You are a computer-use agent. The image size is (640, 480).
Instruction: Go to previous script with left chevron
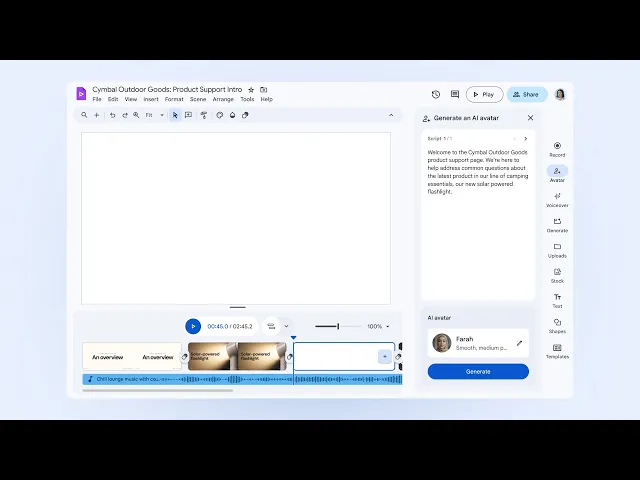(514, 139)
